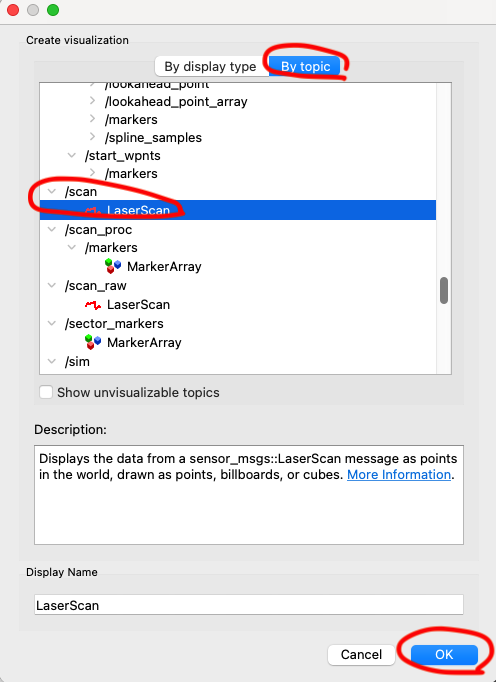Click the MarkerArray cubes icon under /scan_proc
Image resolution: width=496 pixels, height=682 pixels.
113,266
